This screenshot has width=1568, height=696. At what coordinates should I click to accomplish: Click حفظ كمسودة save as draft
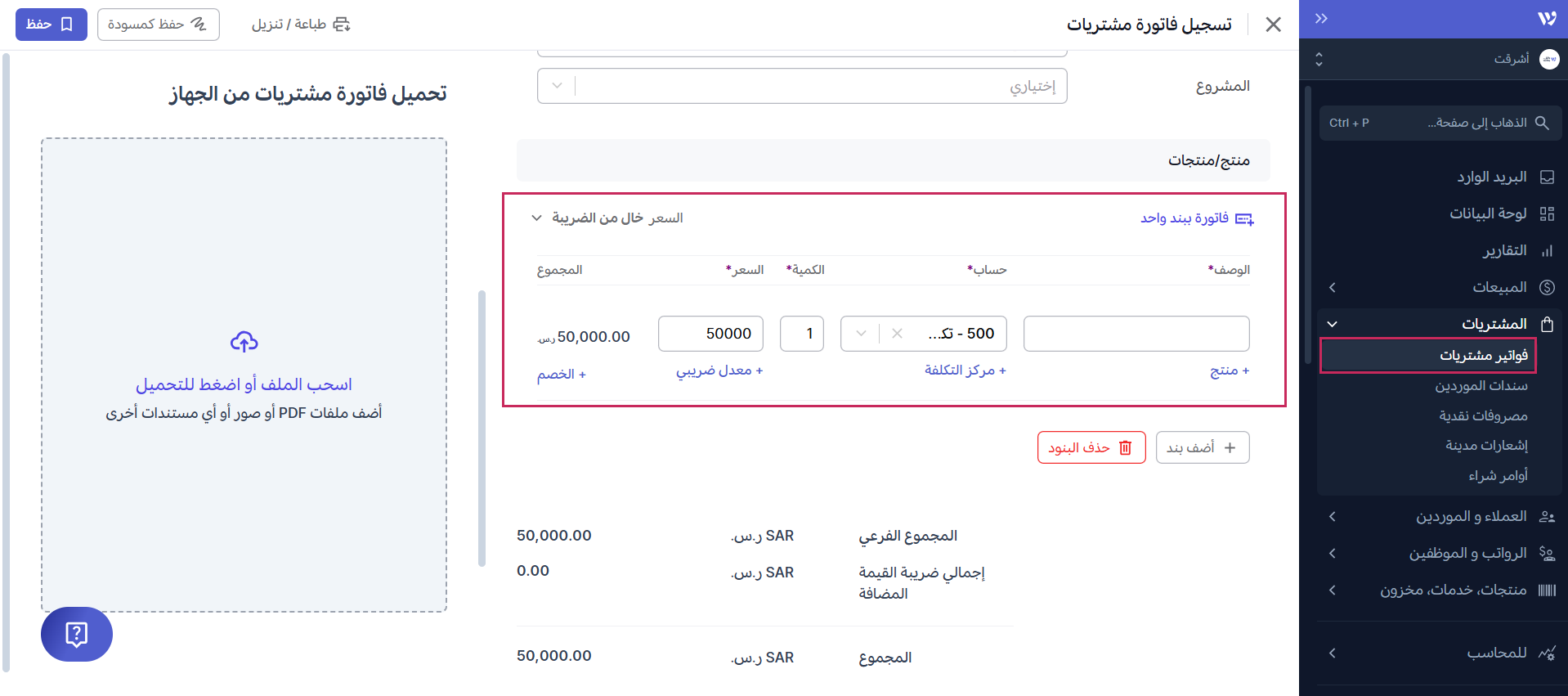click(158, 25)
